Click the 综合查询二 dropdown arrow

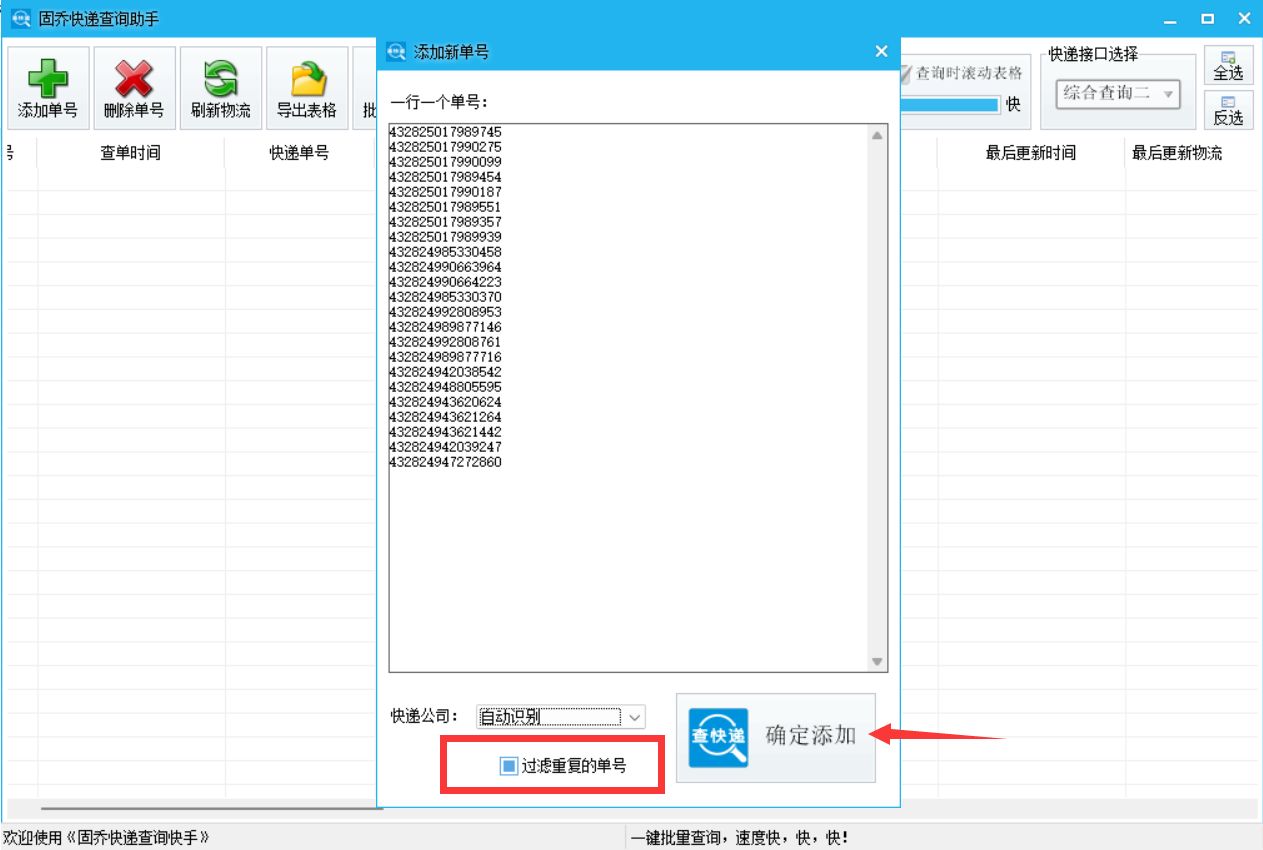point(1165,93)
